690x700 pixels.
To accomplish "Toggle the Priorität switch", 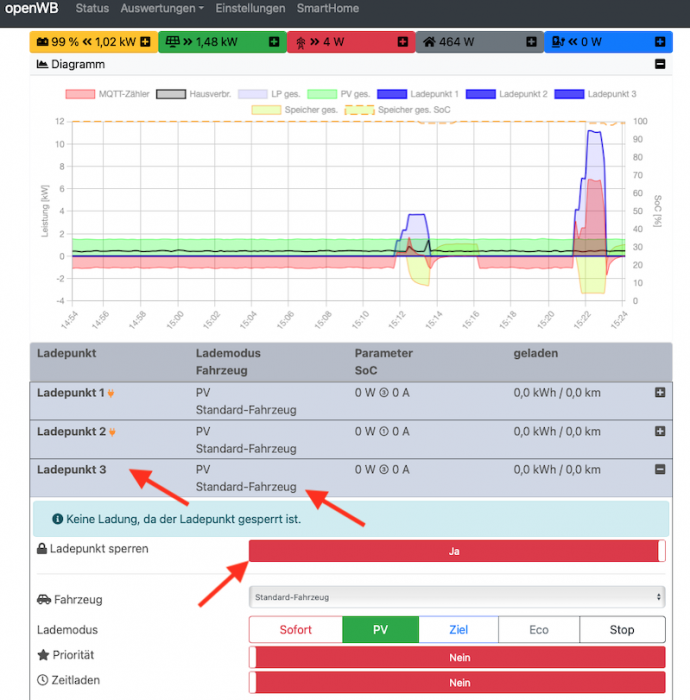I will coord(456,657).
